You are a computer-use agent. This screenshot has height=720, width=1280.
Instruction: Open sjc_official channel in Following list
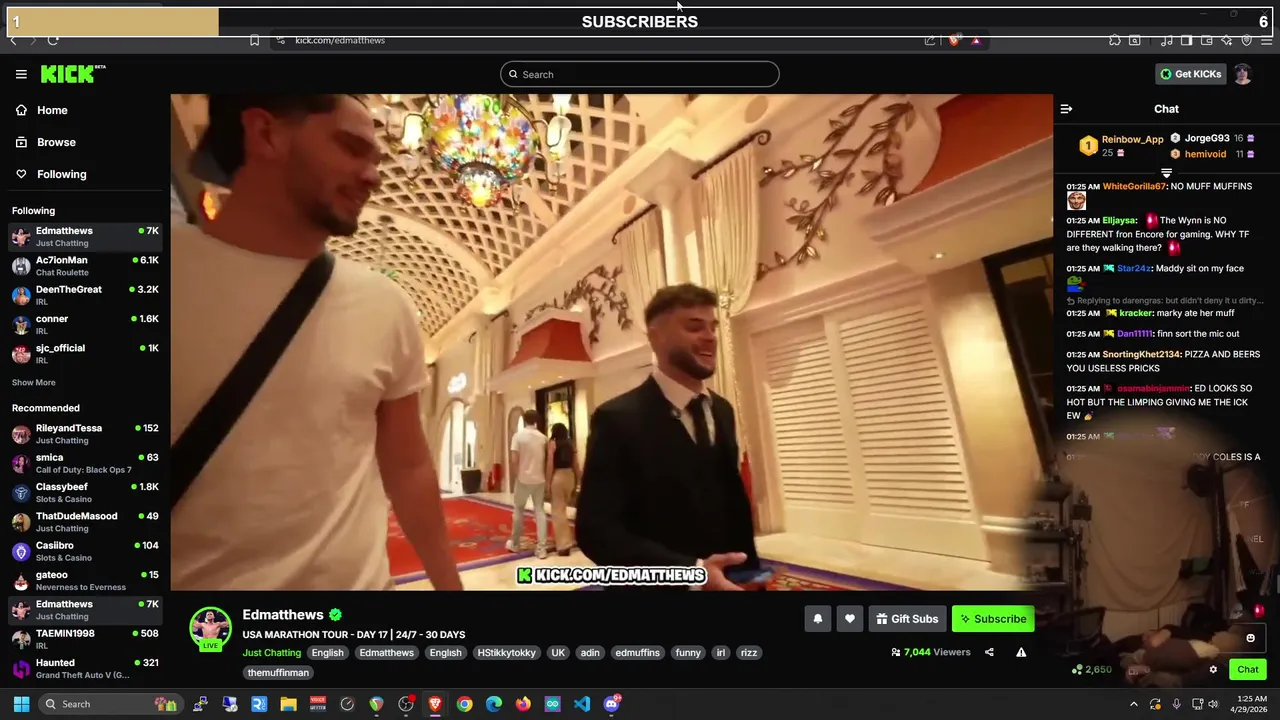coord(85,353)
